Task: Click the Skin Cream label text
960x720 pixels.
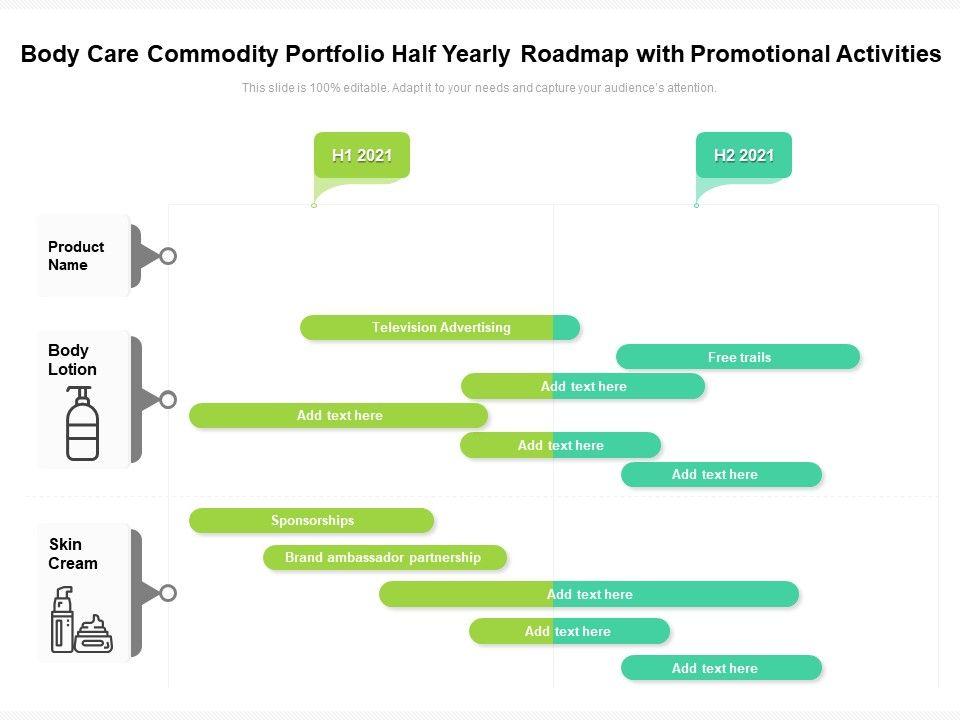Action: click(x=73, y=554)
